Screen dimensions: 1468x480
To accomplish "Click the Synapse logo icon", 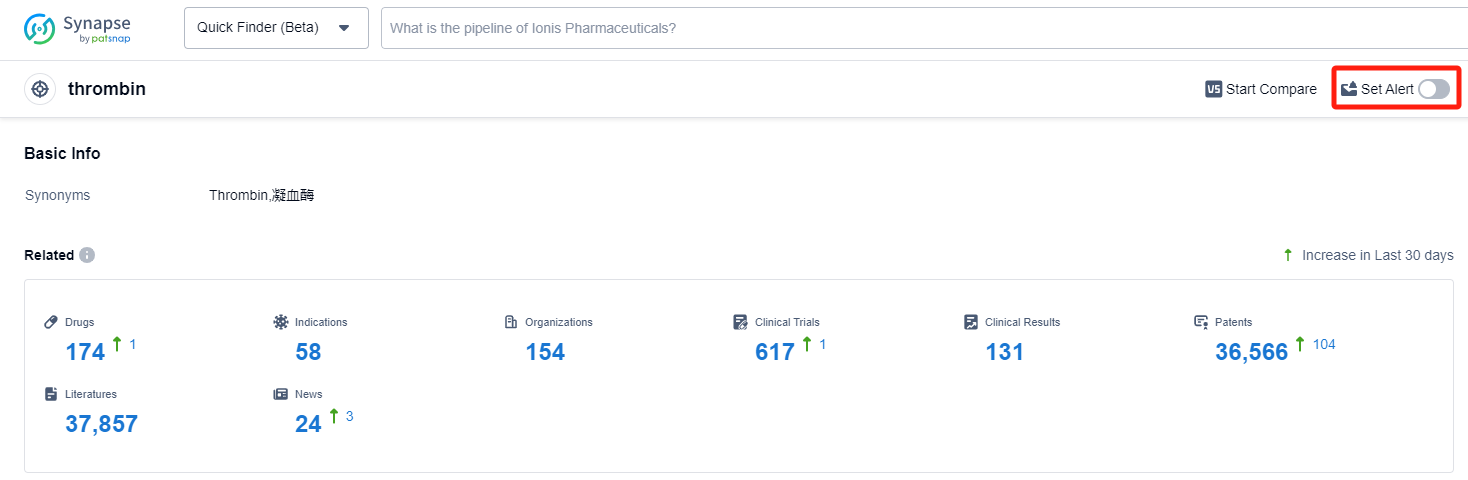I will point(40,28).
